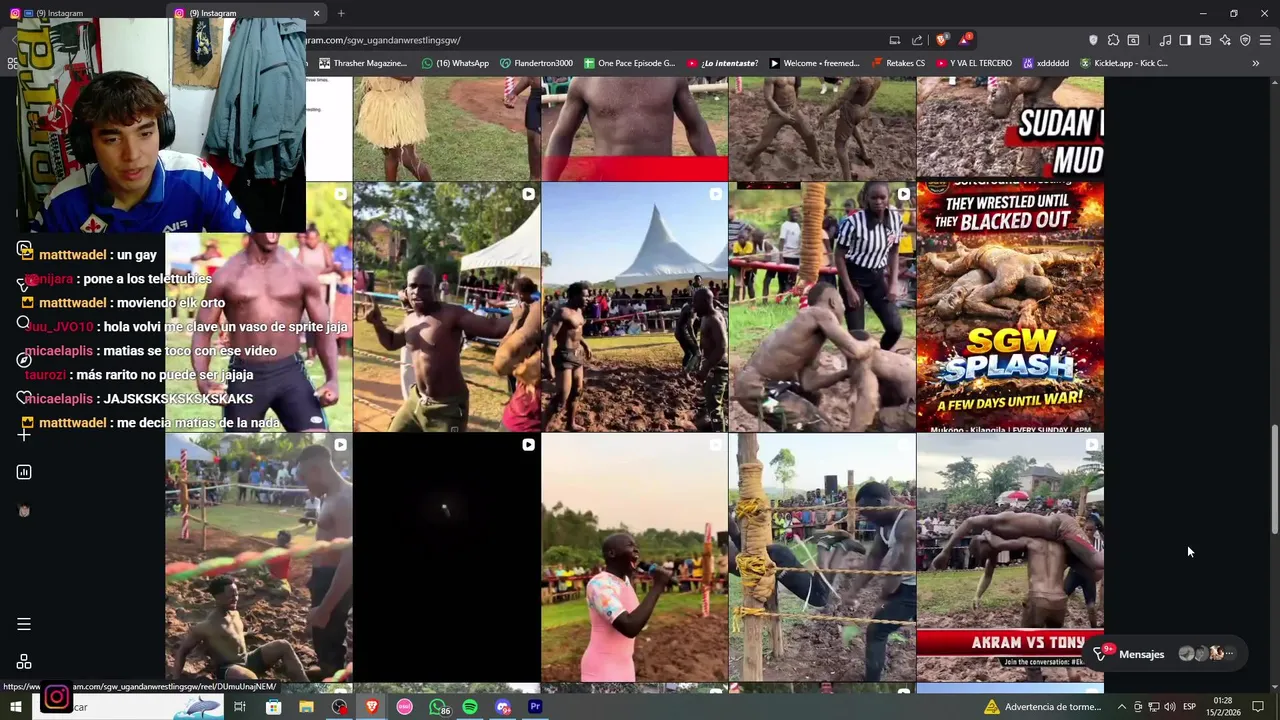Open Instagram More hamburger menu in sidebar
The height and width of the screenshot is (720, 1280).
(x=24, y=624)
